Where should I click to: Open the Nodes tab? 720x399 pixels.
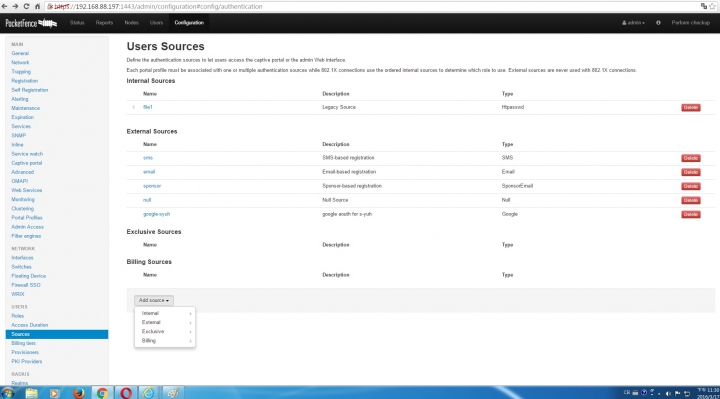click(131, 22)
